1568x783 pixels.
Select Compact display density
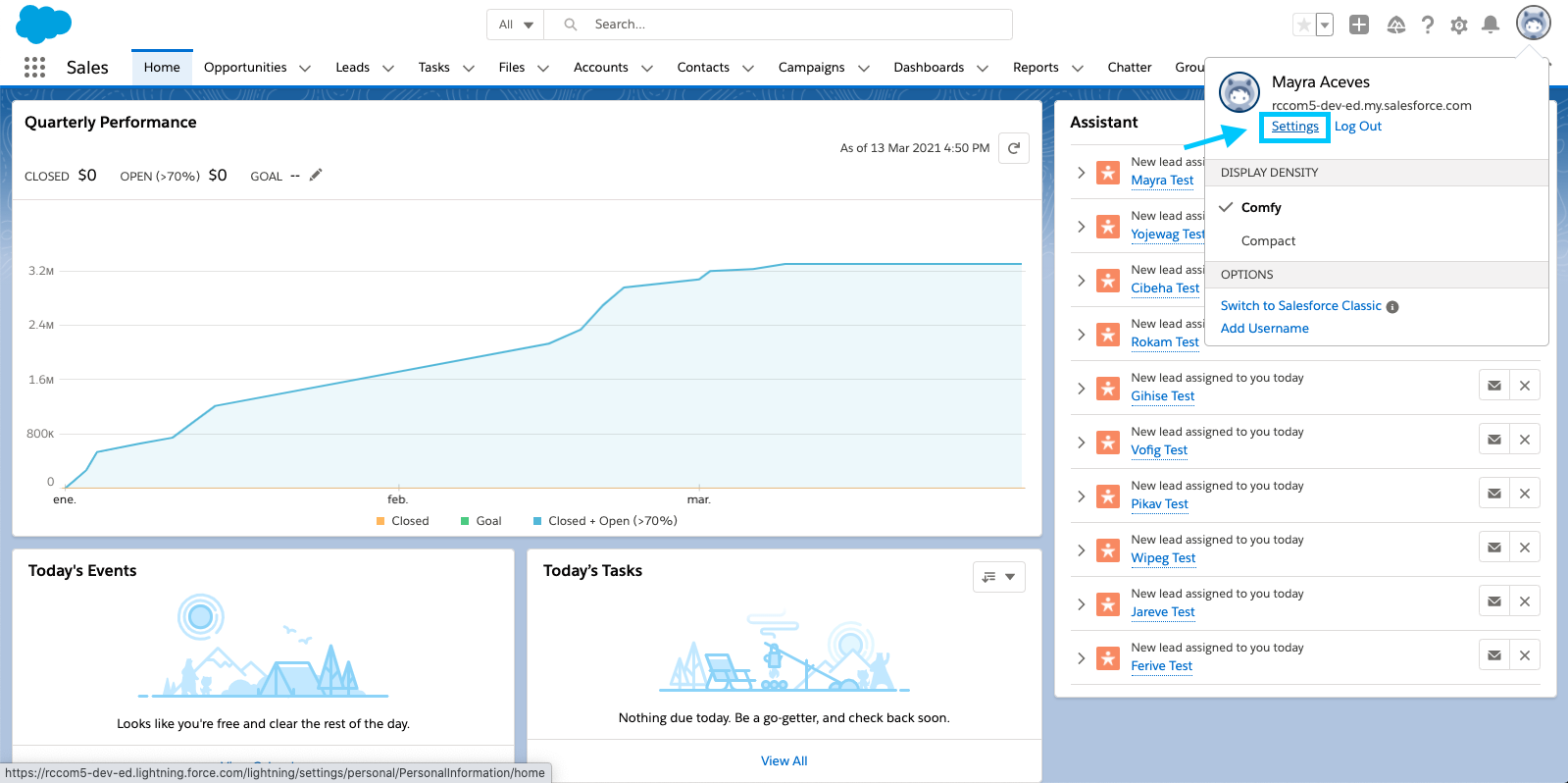click(1268, 241)
